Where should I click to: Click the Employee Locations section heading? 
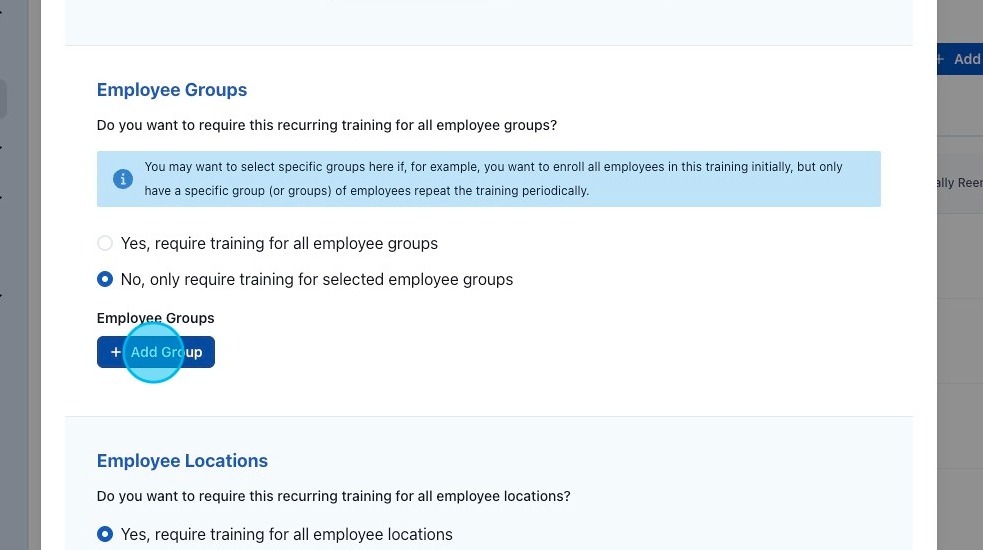(x=182, y=461)
